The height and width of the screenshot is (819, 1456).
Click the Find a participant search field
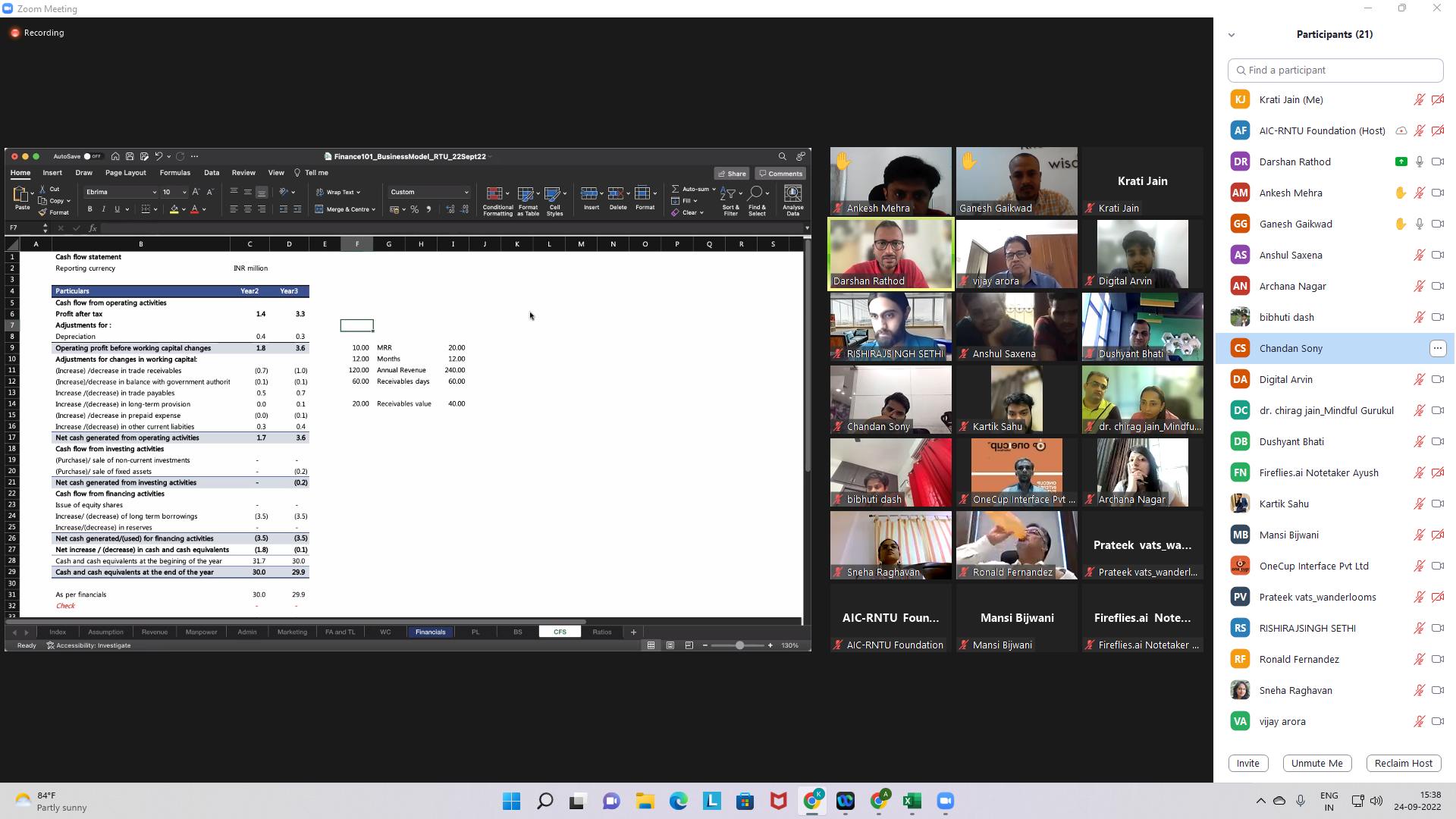(1335, 70)
